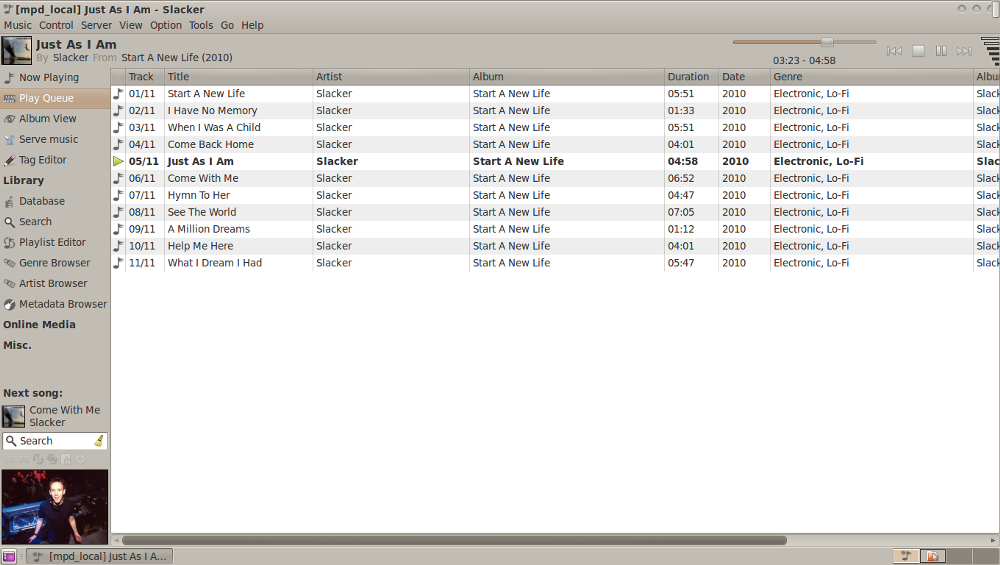Sort the queue by the Duration column

[688, 77]
